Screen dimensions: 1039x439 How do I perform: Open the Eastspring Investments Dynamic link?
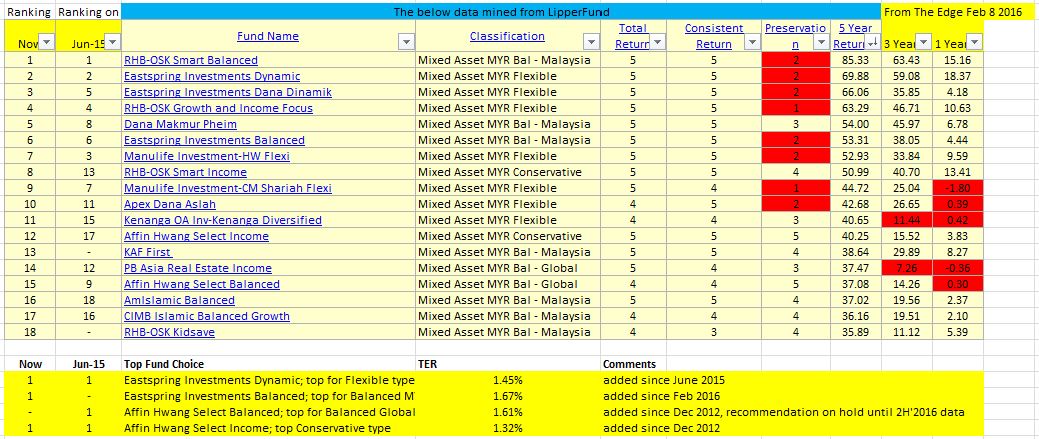pos(212,76)
